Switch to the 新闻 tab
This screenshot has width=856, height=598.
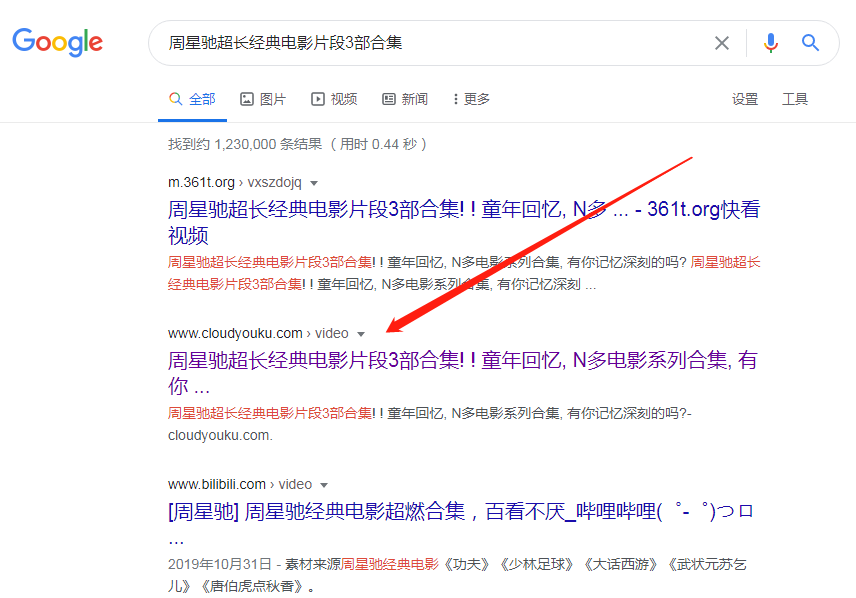coord(405,99)
